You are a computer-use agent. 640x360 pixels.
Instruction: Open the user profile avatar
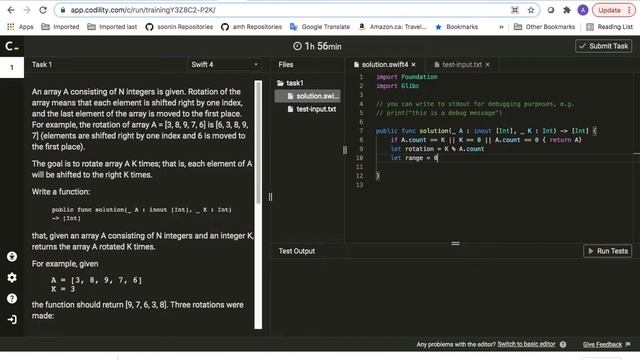pyautogui.click(x=582, y=10)
